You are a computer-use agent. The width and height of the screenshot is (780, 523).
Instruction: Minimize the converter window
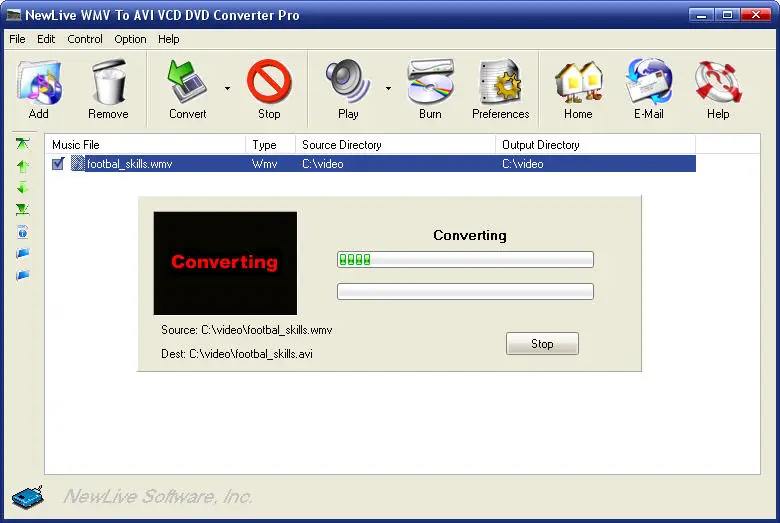(701, 15)
